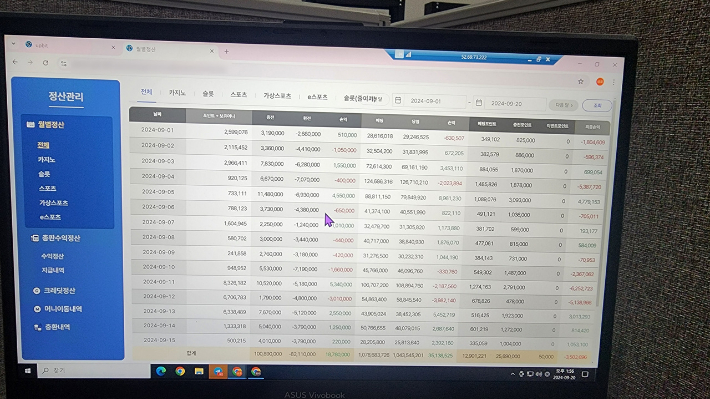Click the 증환내역 sidebar icon
The image size is (710, 399).
[38, 327]
